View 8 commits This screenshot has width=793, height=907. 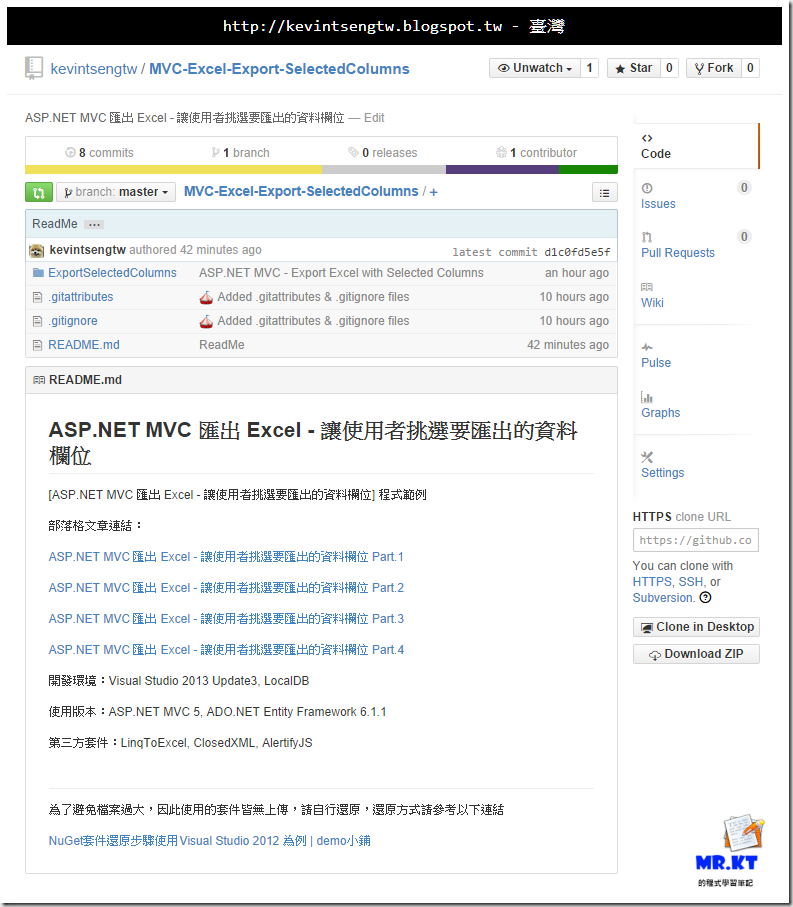tap(99, 153)
